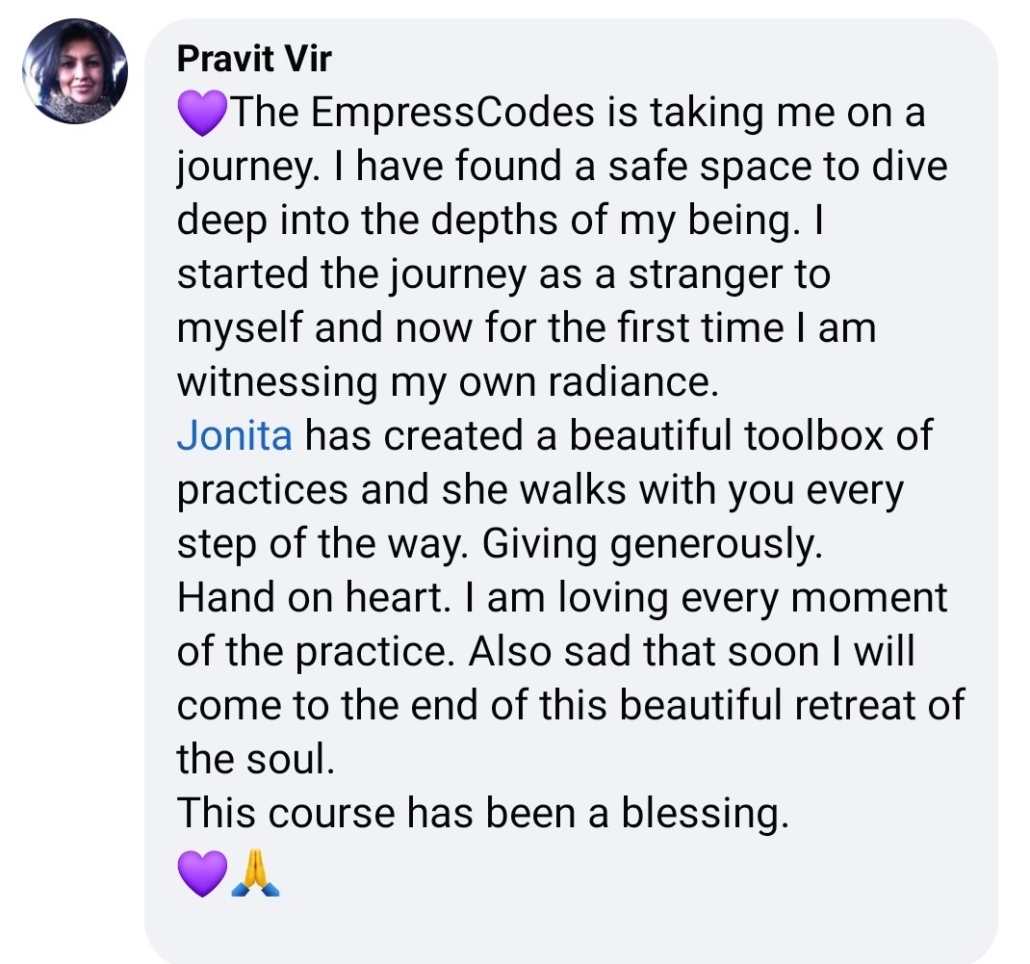Viewport: 1030px width, 964px height.
Task: Click the words "beautiful retreat of"
Action: click(x=791, y=706)
